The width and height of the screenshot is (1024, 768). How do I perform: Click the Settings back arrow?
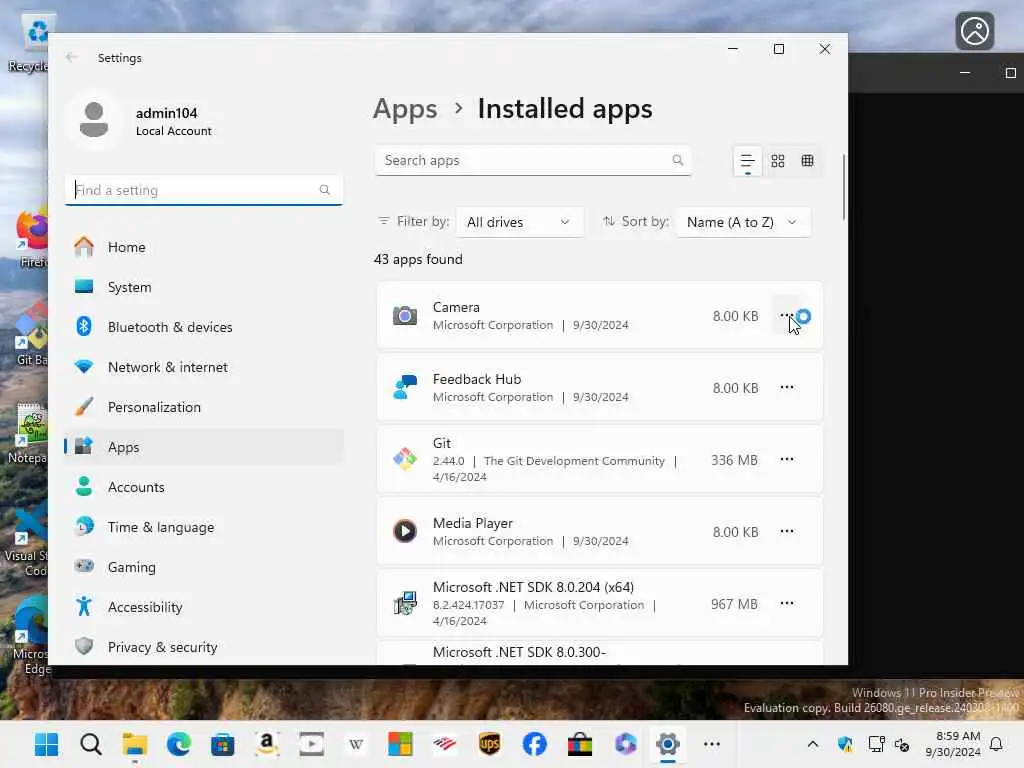tap(72, 57)
